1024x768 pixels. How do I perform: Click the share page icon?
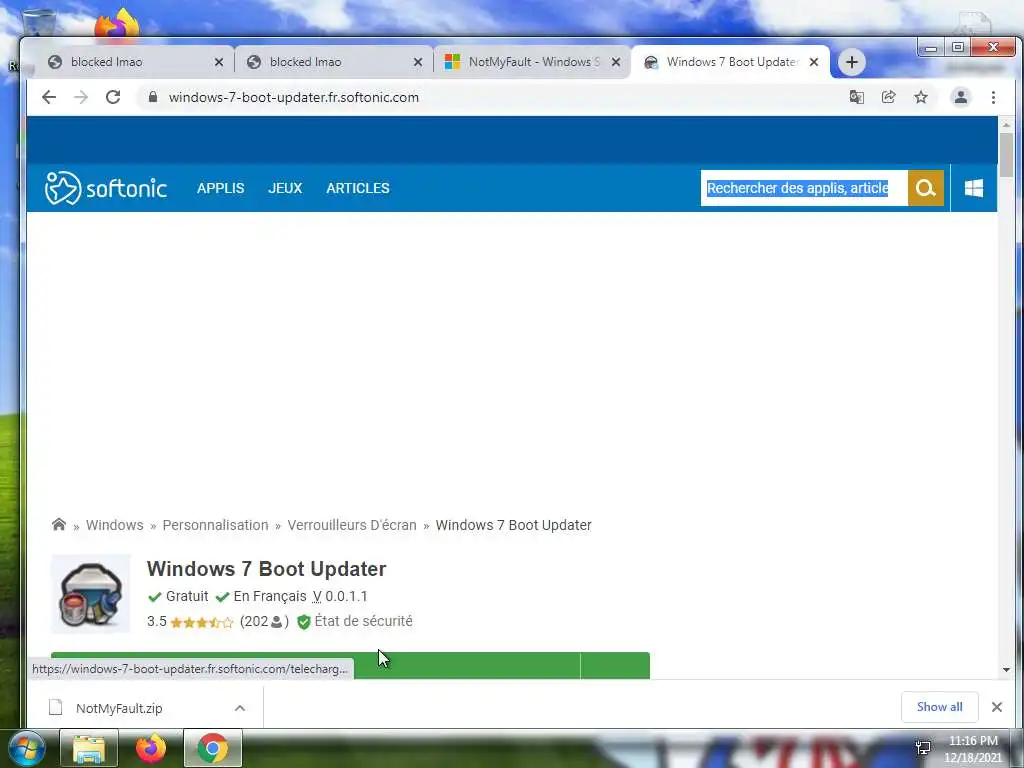click(888, 97)
